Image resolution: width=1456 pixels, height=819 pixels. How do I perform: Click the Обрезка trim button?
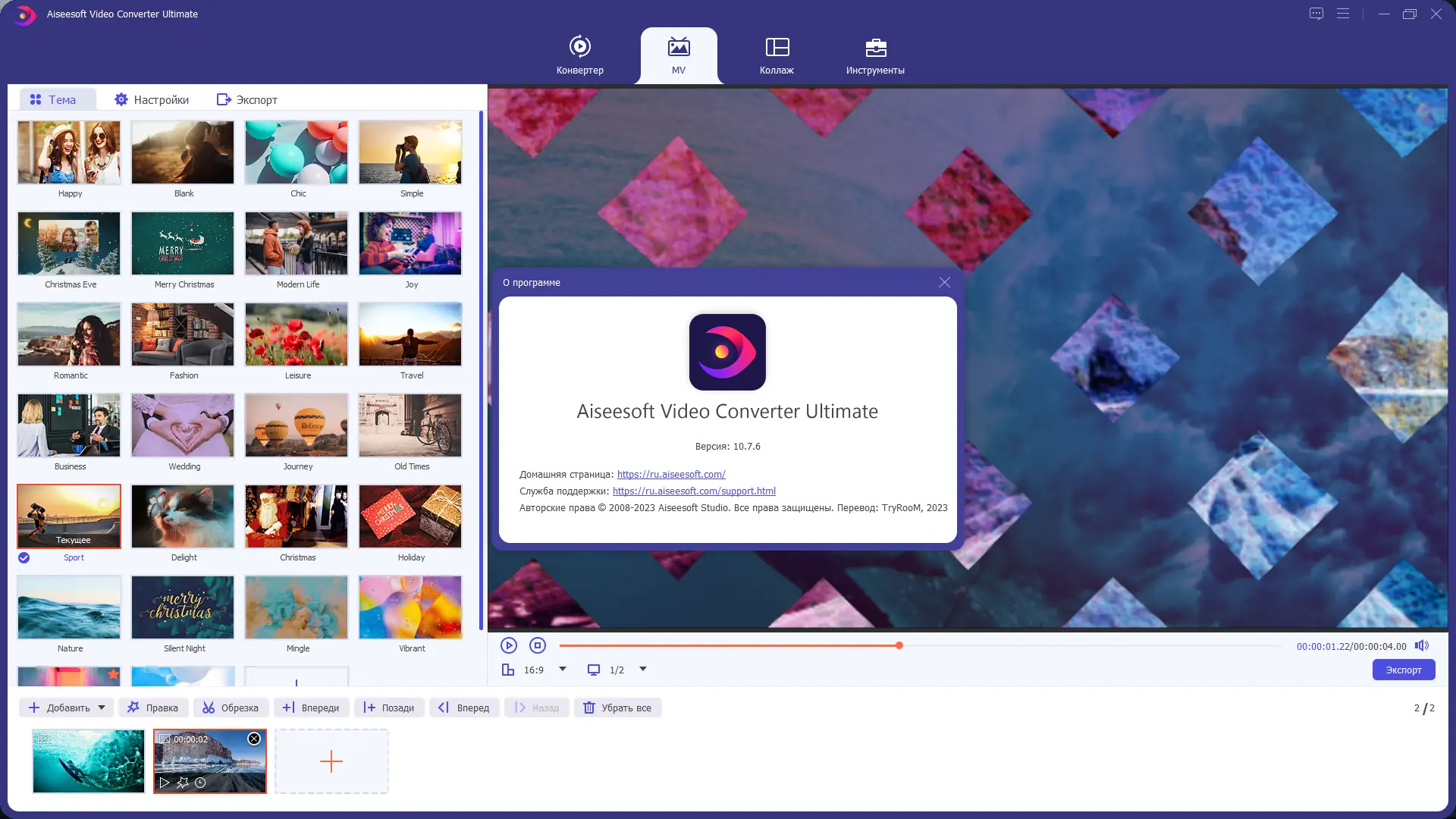231,708
